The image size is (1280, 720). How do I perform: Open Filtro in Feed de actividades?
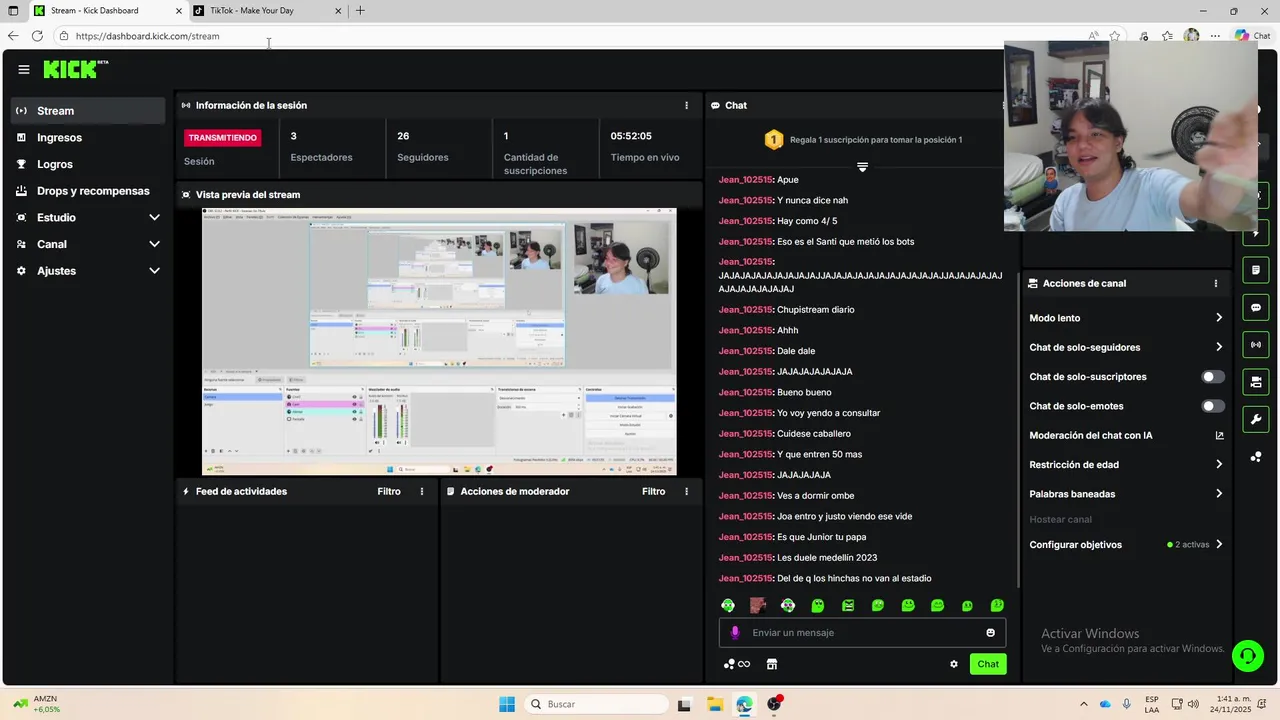click(389, 491)
